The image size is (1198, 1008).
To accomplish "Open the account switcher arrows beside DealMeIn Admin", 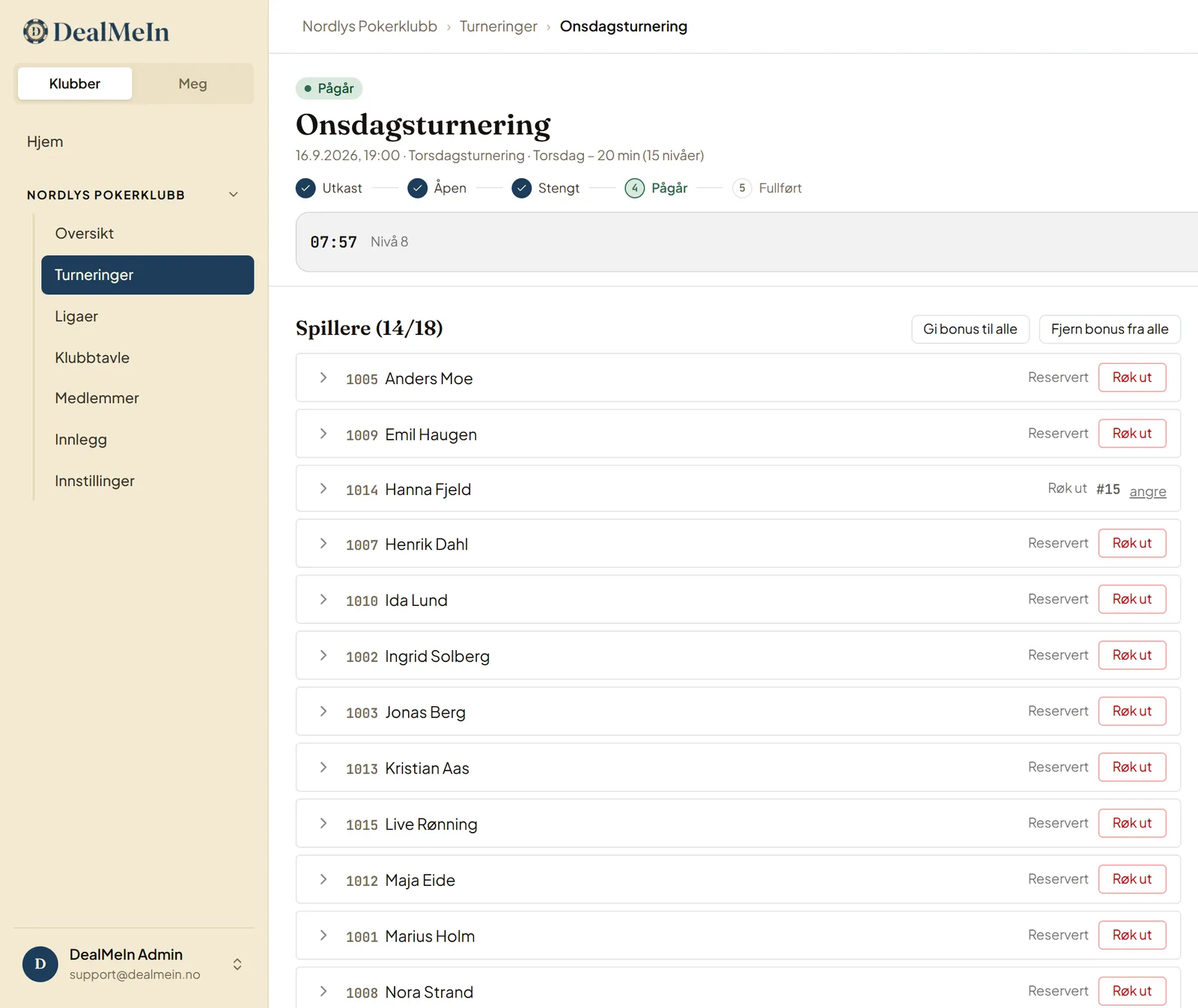I will (237, 964).
